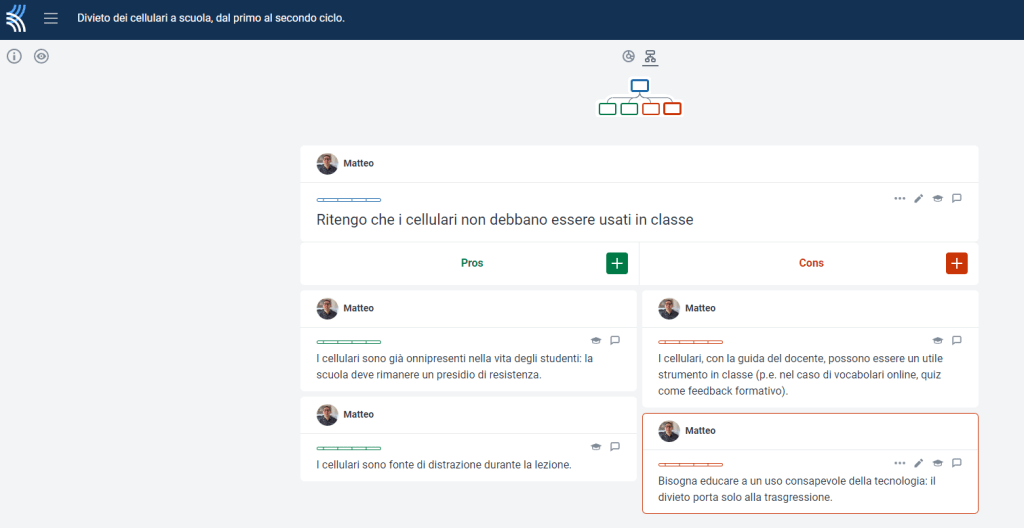Viewport: 1024px width, 528px height.
Task: Open the discussion info icon
Action: [x=14, y=56]
